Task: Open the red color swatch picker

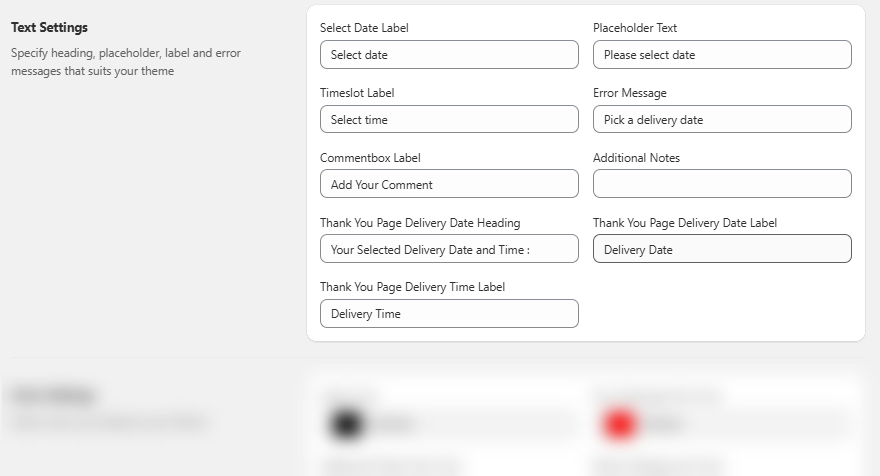Action: (x=619, y=425)
